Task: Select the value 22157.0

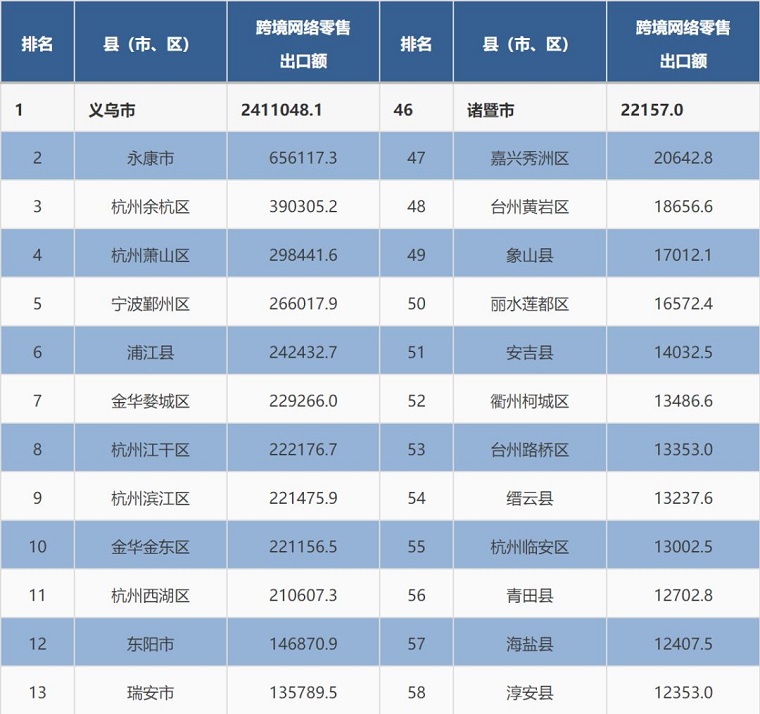Action: click(x=652, y=110)
